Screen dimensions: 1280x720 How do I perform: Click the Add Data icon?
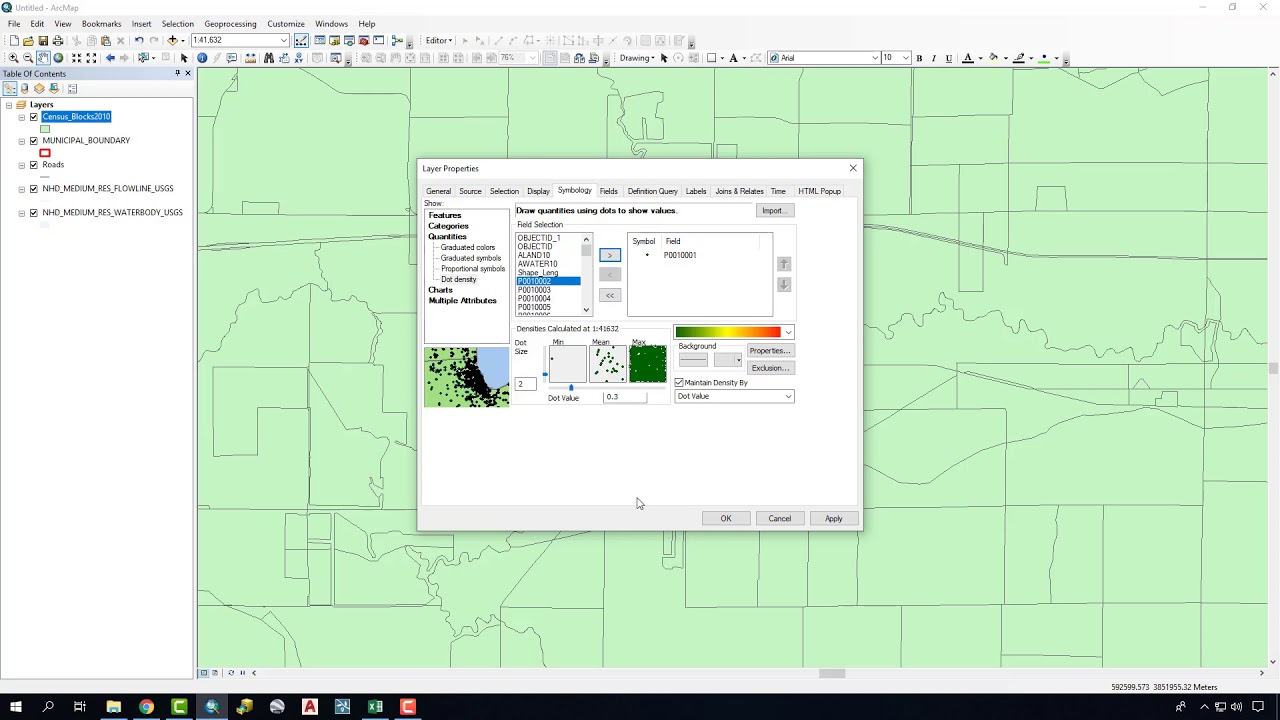coord(172,41)
